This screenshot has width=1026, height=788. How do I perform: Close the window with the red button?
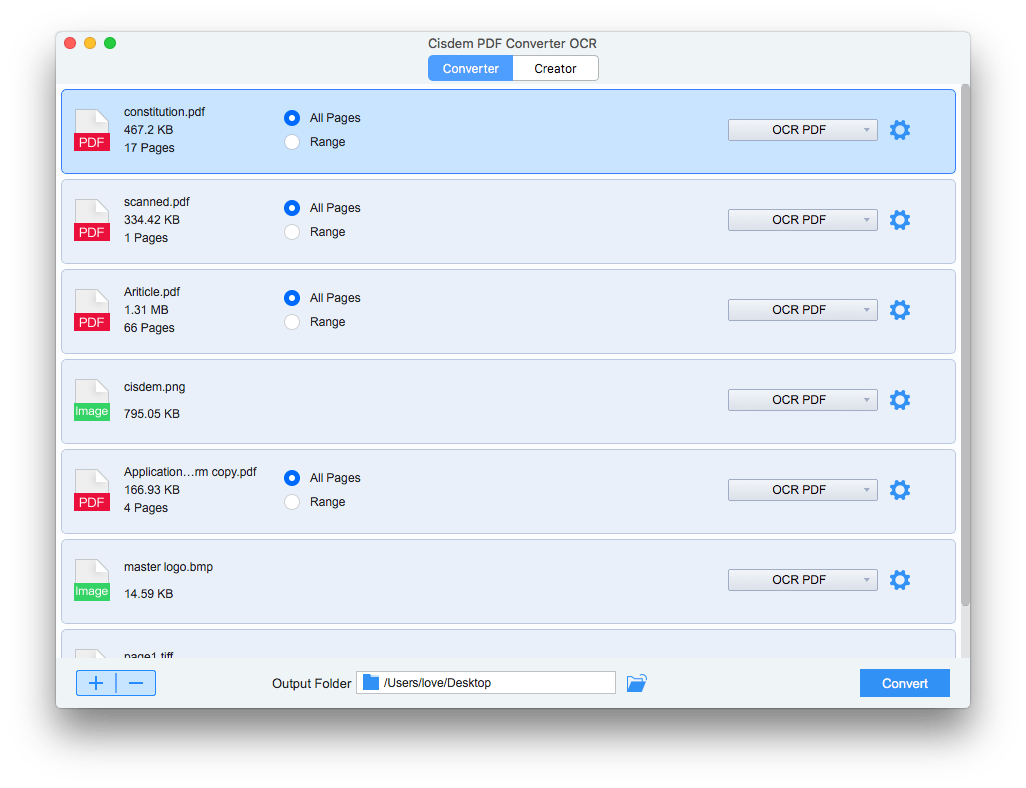click(x=70, y=43)
